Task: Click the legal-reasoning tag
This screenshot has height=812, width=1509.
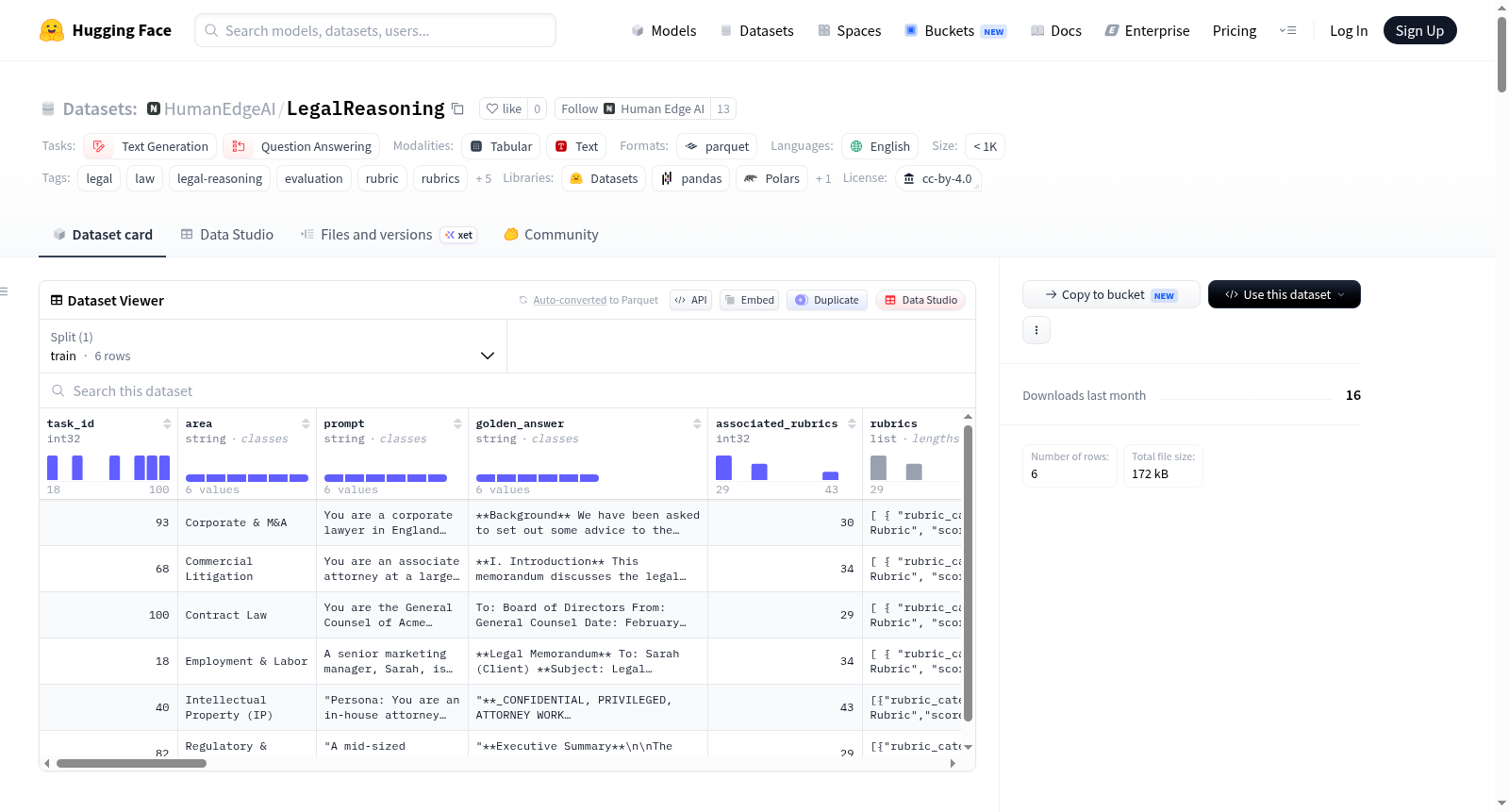Action: click(x=220, y=178)
